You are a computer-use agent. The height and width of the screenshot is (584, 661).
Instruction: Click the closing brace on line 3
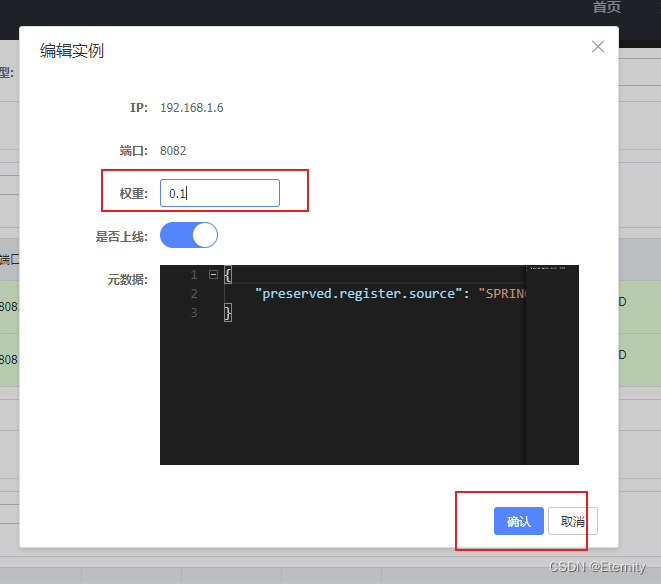228,313
